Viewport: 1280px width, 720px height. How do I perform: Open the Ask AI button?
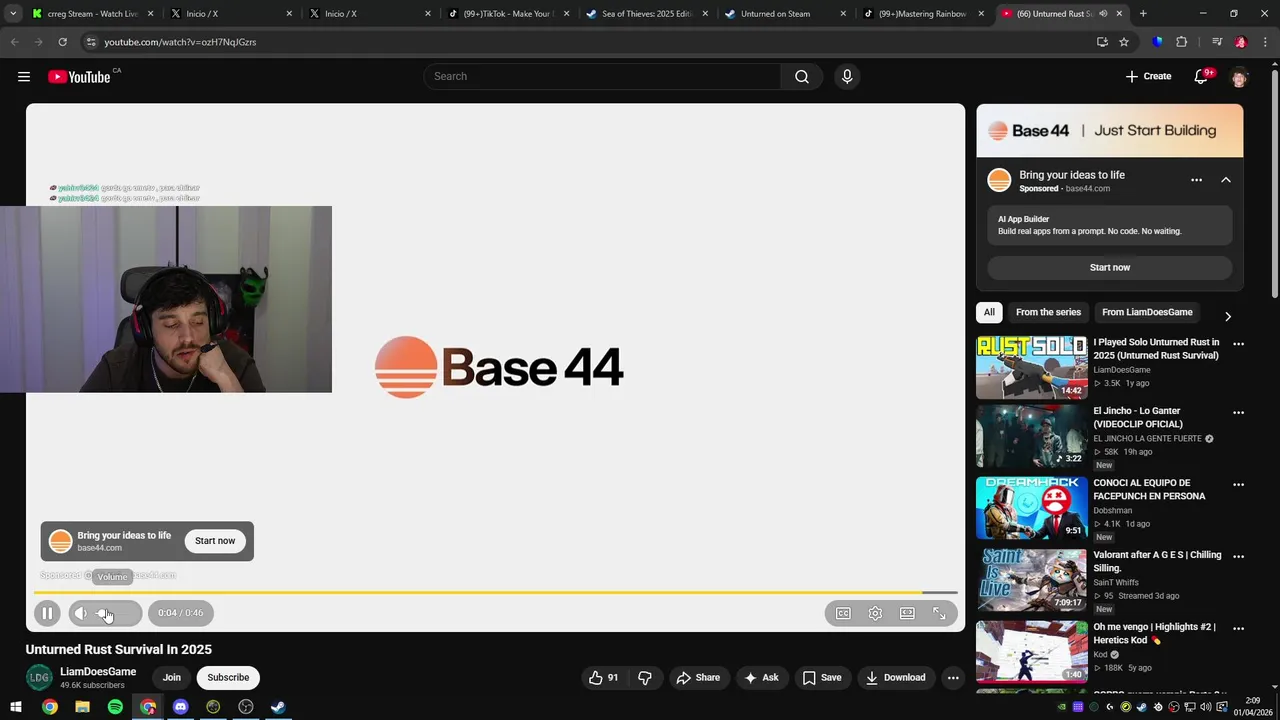(761, 678)
